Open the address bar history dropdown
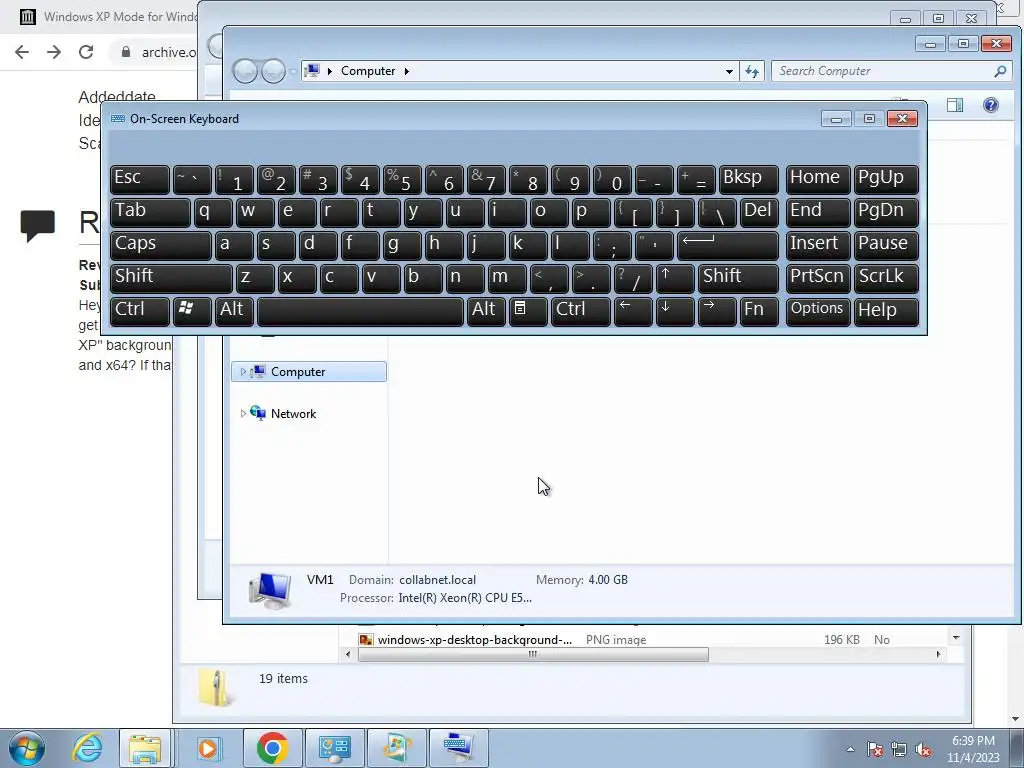 pyautogui.click(x=729, y=71)
